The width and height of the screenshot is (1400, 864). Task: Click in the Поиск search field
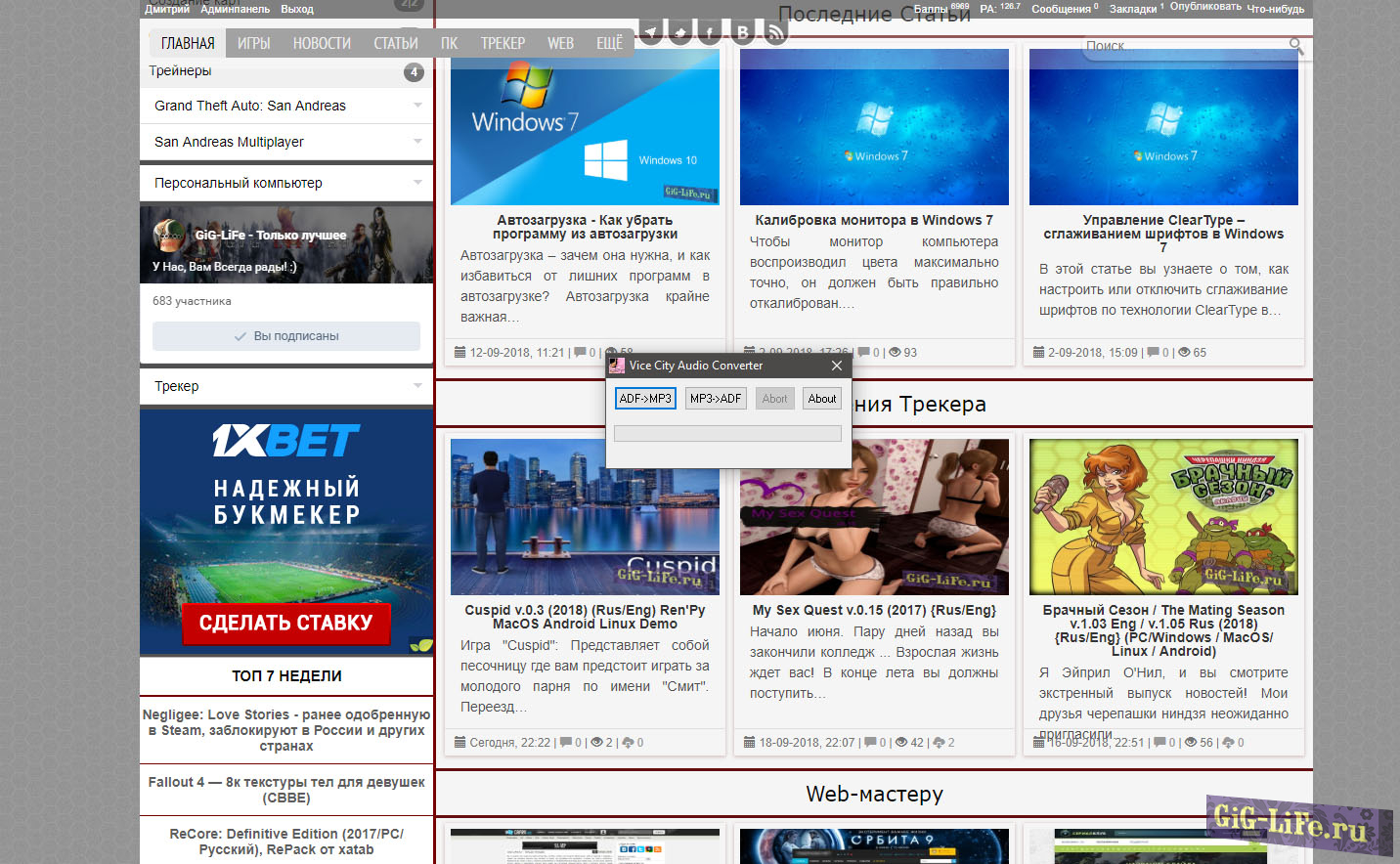pos(1183,46)
